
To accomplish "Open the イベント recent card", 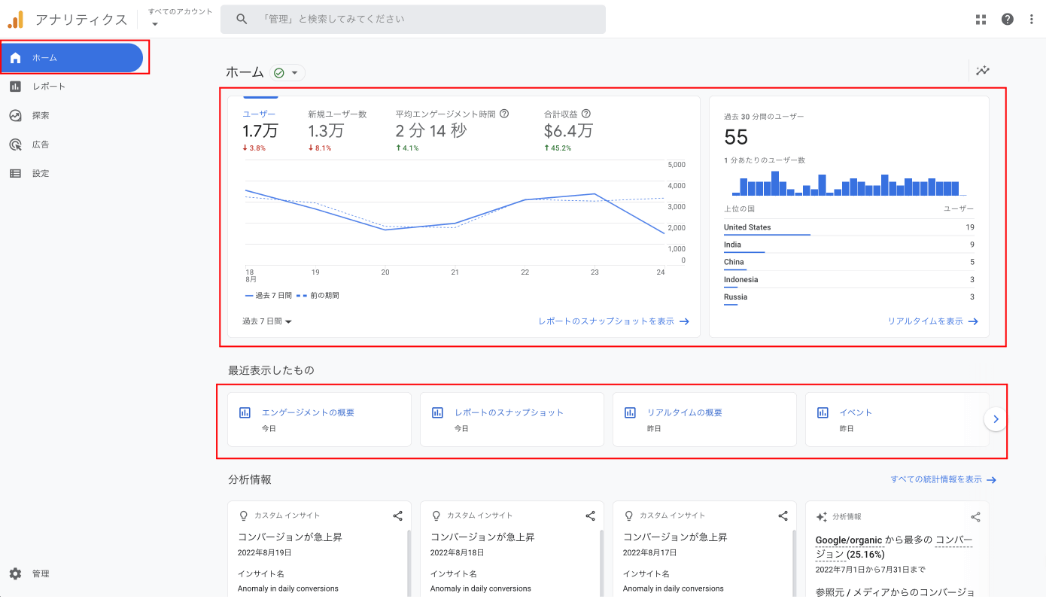I will [897, 419].
